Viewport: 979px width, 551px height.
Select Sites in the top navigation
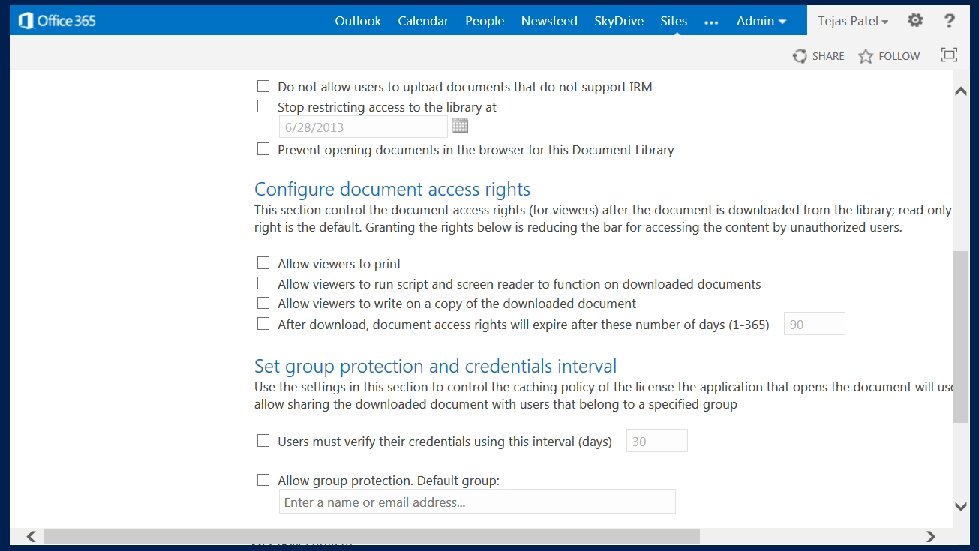(674, 21)
